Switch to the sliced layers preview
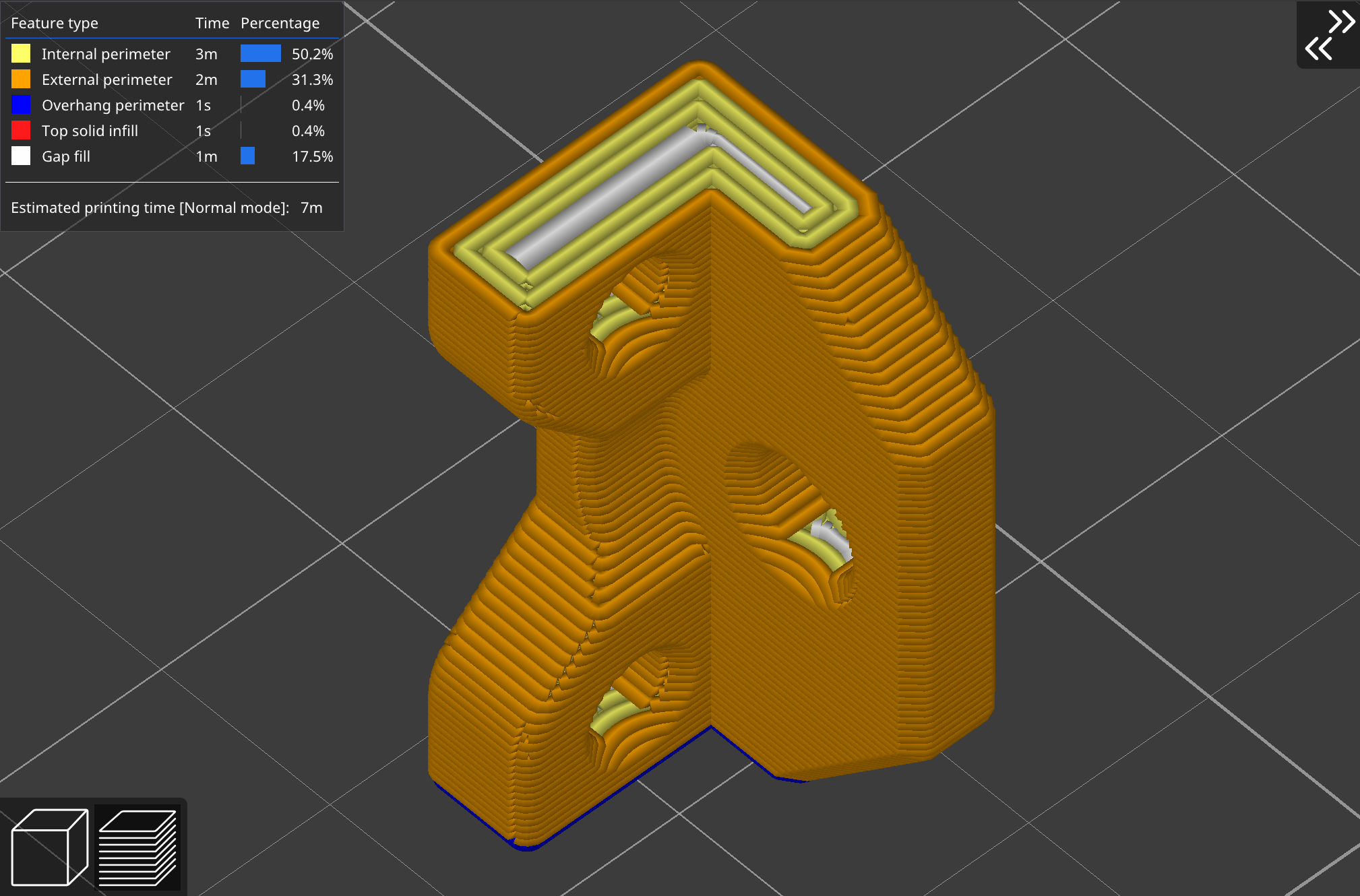The width and height of the screenshot is (1360, 896). tap(137, 847)
